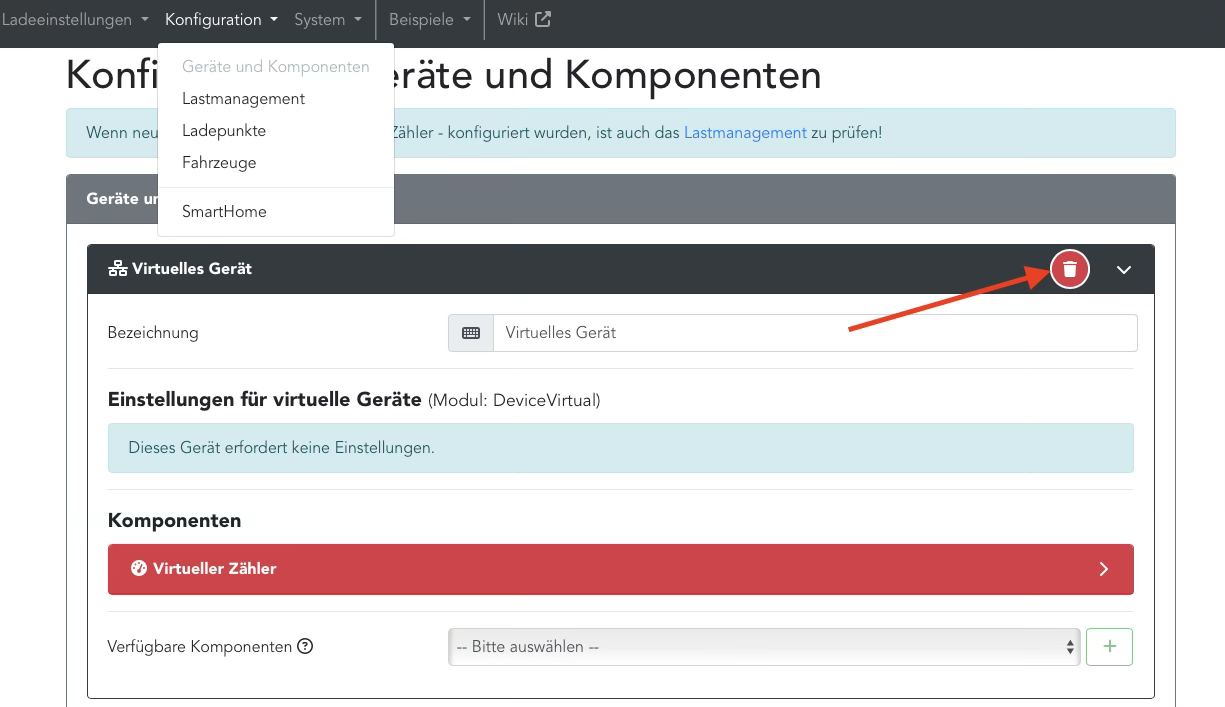Image resolution: width=1225 pixels, height=707 pixels.
Task: Expand Virtueller Zähler with right chevron
Action: [x=1104, y=569]
